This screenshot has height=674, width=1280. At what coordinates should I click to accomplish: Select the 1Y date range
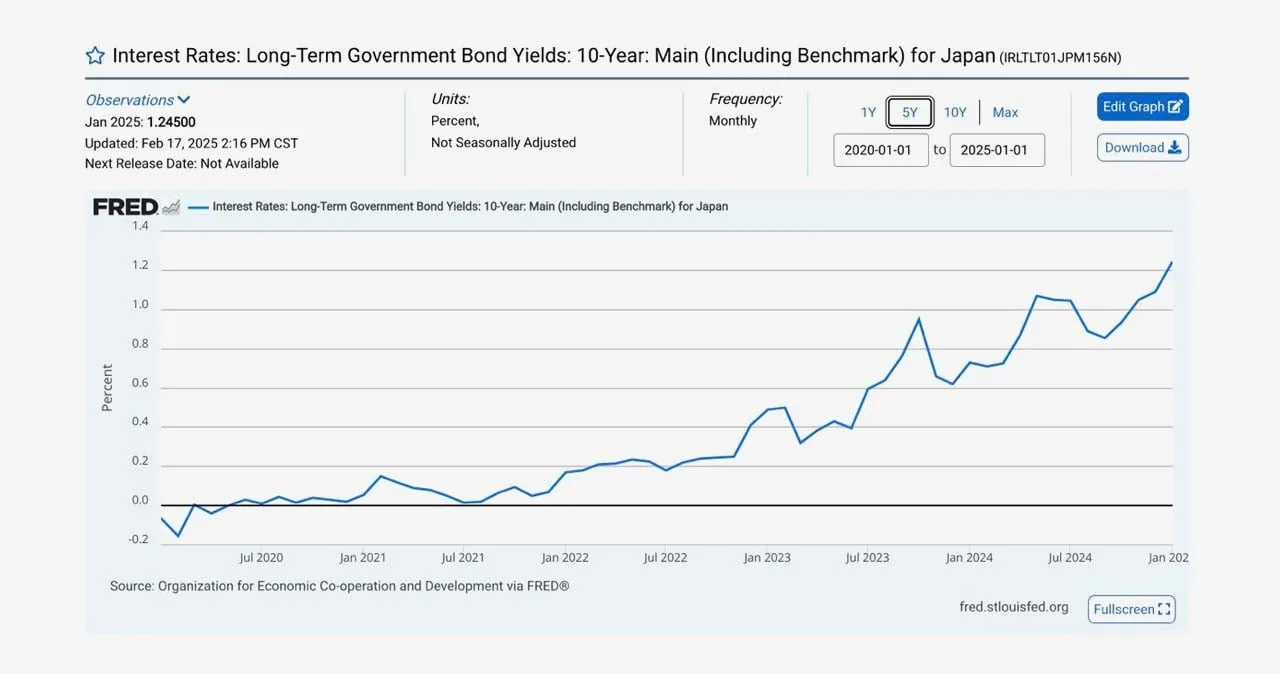click(x=868, y=112)
